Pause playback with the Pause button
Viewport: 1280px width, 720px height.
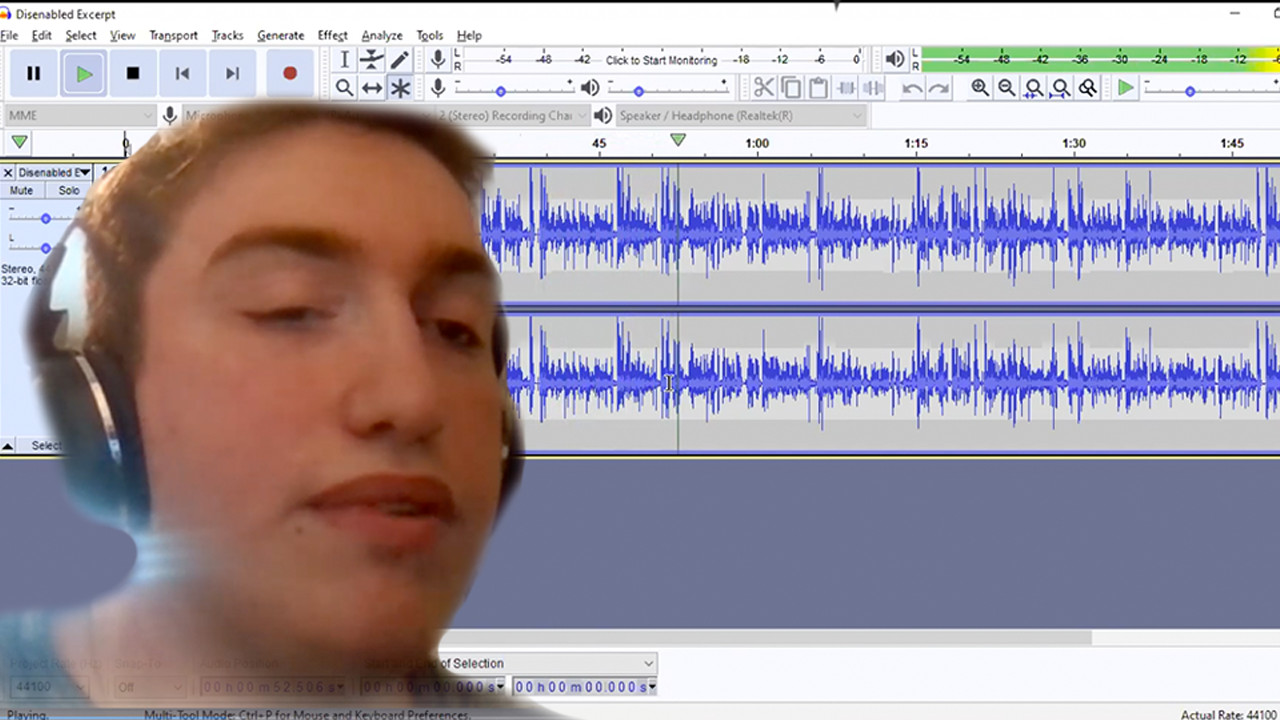point(34,73)
